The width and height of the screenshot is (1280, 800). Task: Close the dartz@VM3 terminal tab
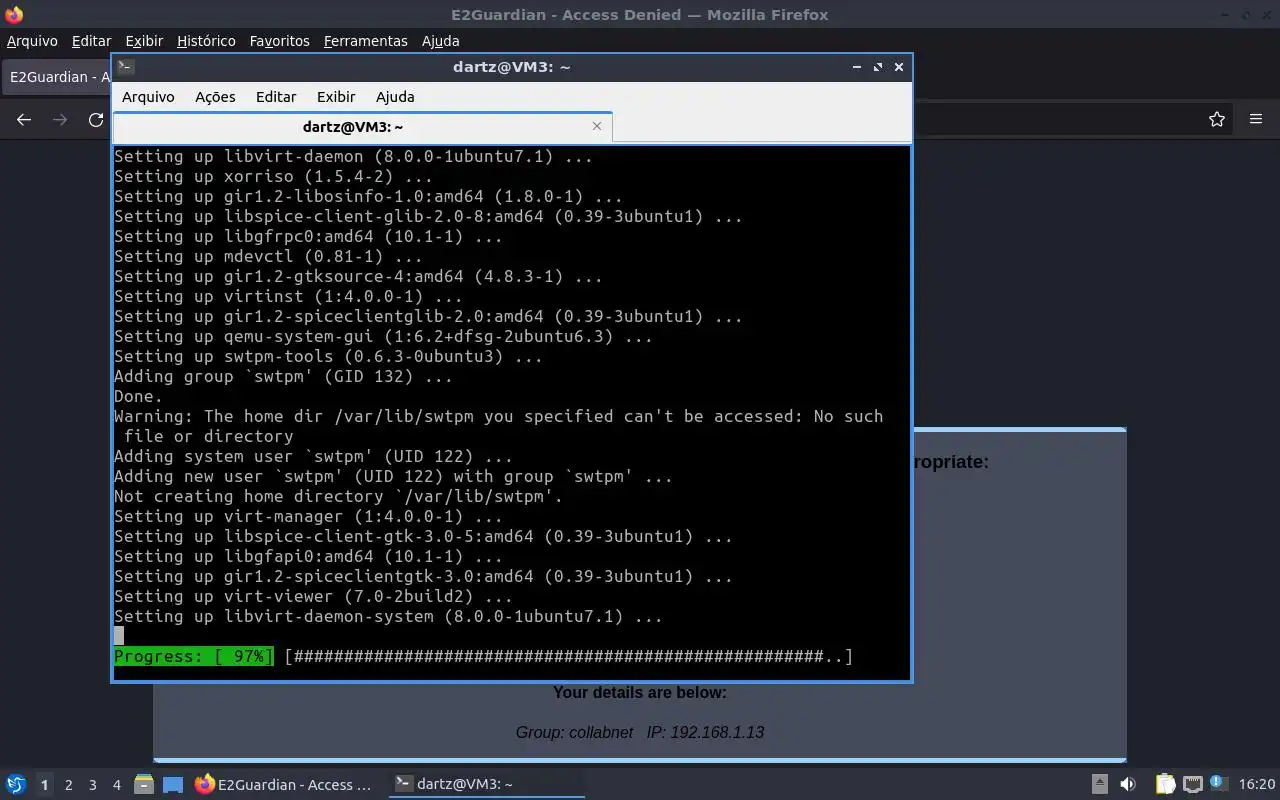[x=597, y=126]
